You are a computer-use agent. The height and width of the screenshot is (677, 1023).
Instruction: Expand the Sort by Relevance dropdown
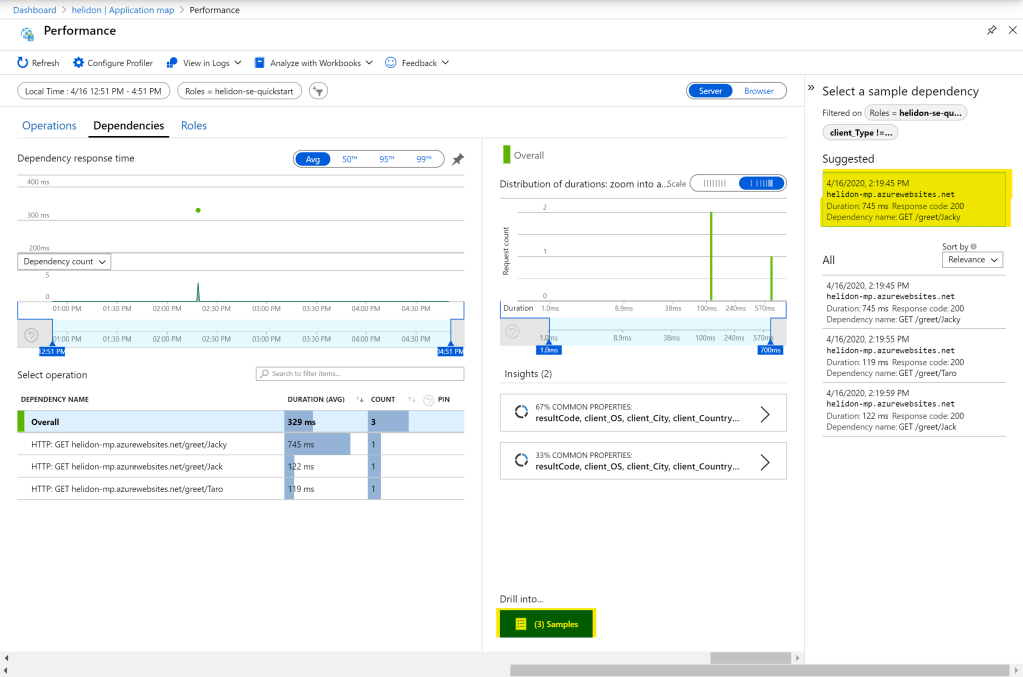(x=973, y=260)
